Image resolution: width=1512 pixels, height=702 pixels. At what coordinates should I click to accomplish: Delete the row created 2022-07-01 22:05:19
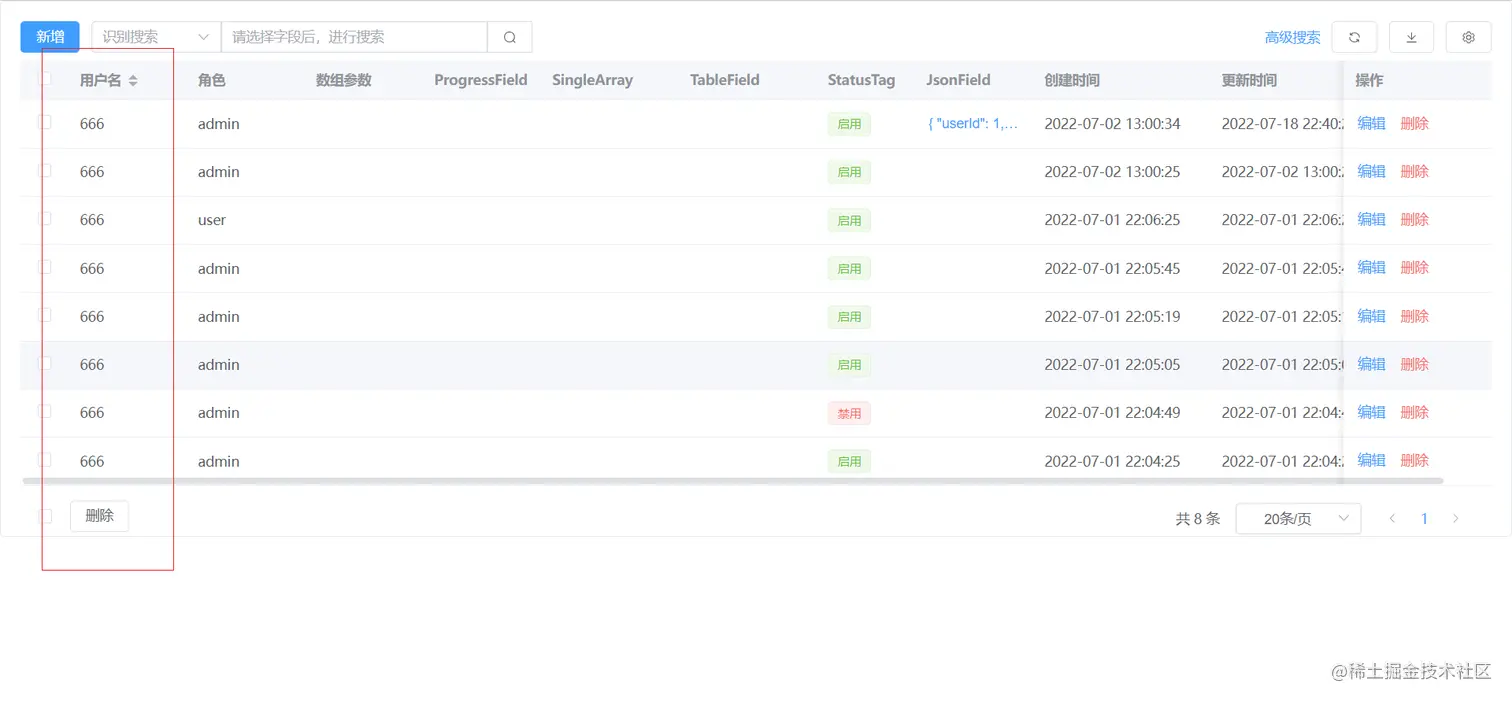1414,316
